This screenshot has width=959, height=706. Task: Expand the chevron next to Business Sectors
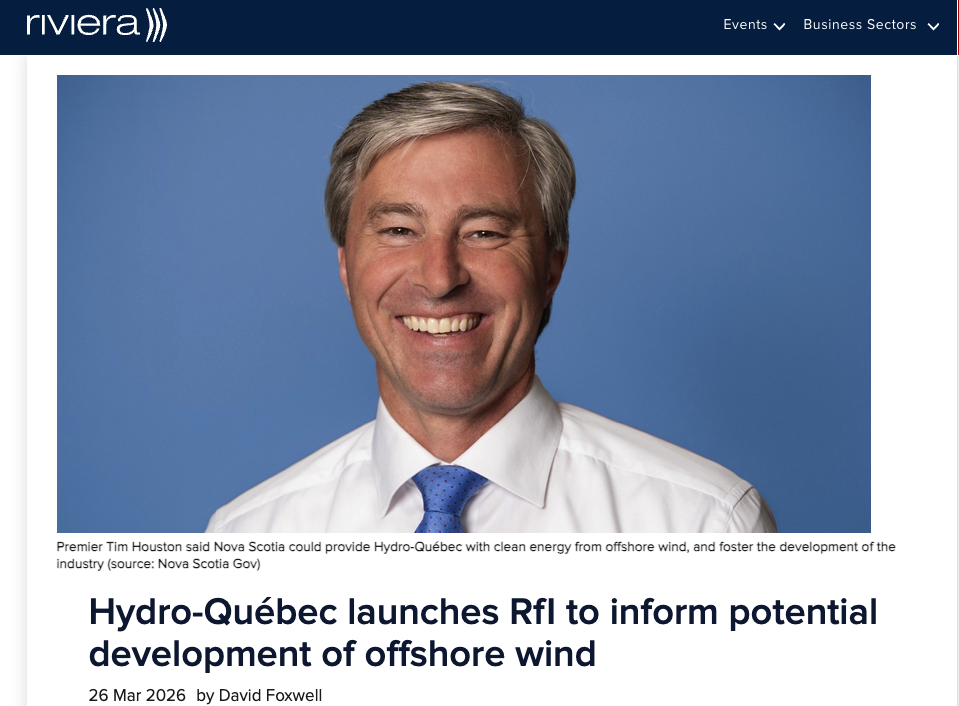[x=933, y=27]
